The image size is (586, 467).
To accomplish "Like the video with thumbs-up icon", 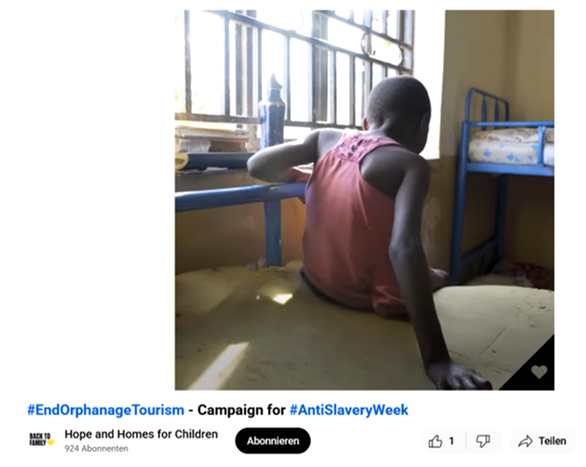I will click(435, 441).
